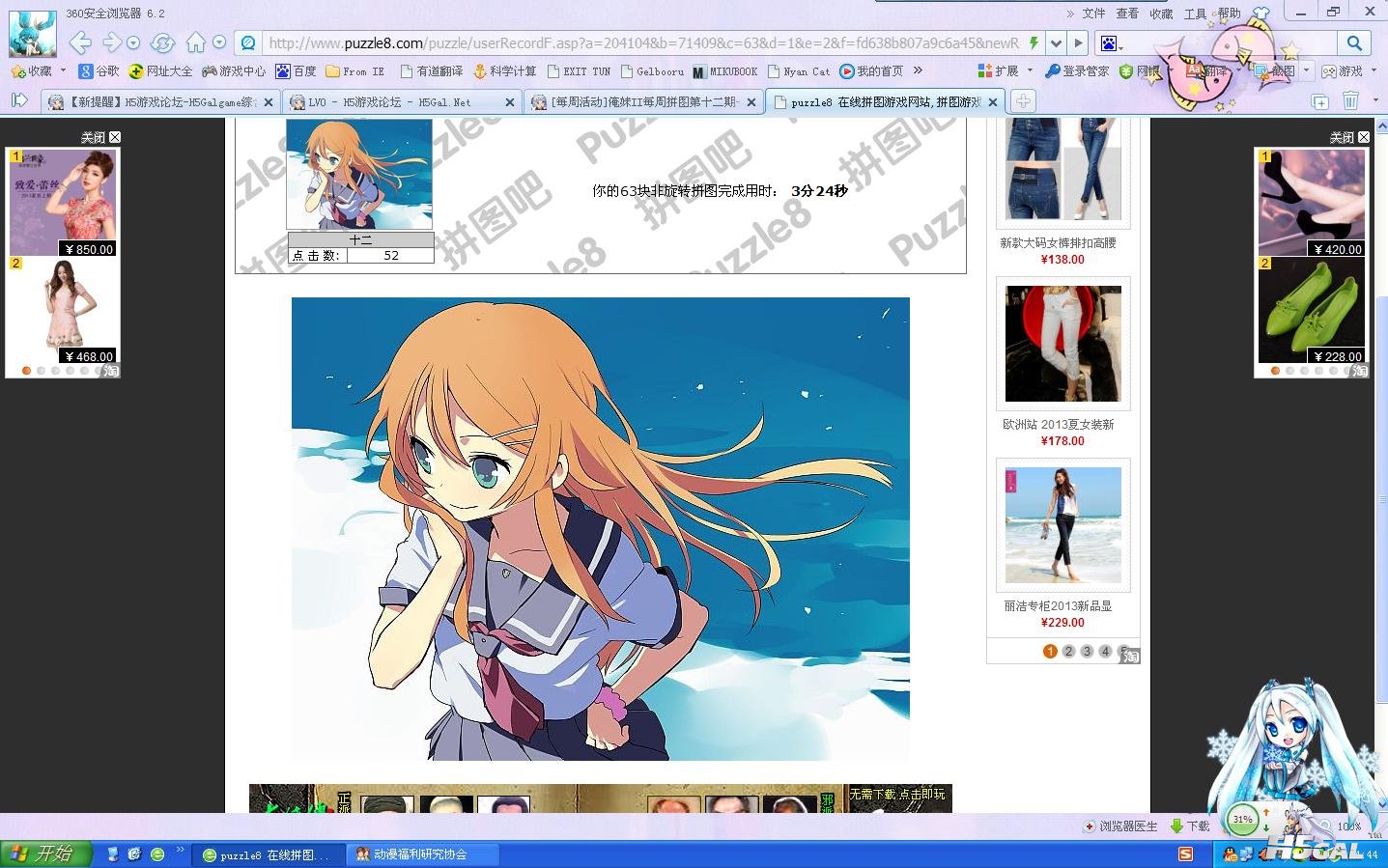Open the 游戏中心 bookmark
The width and height of the screenshot is (1388, 868).
coord(233,71)
